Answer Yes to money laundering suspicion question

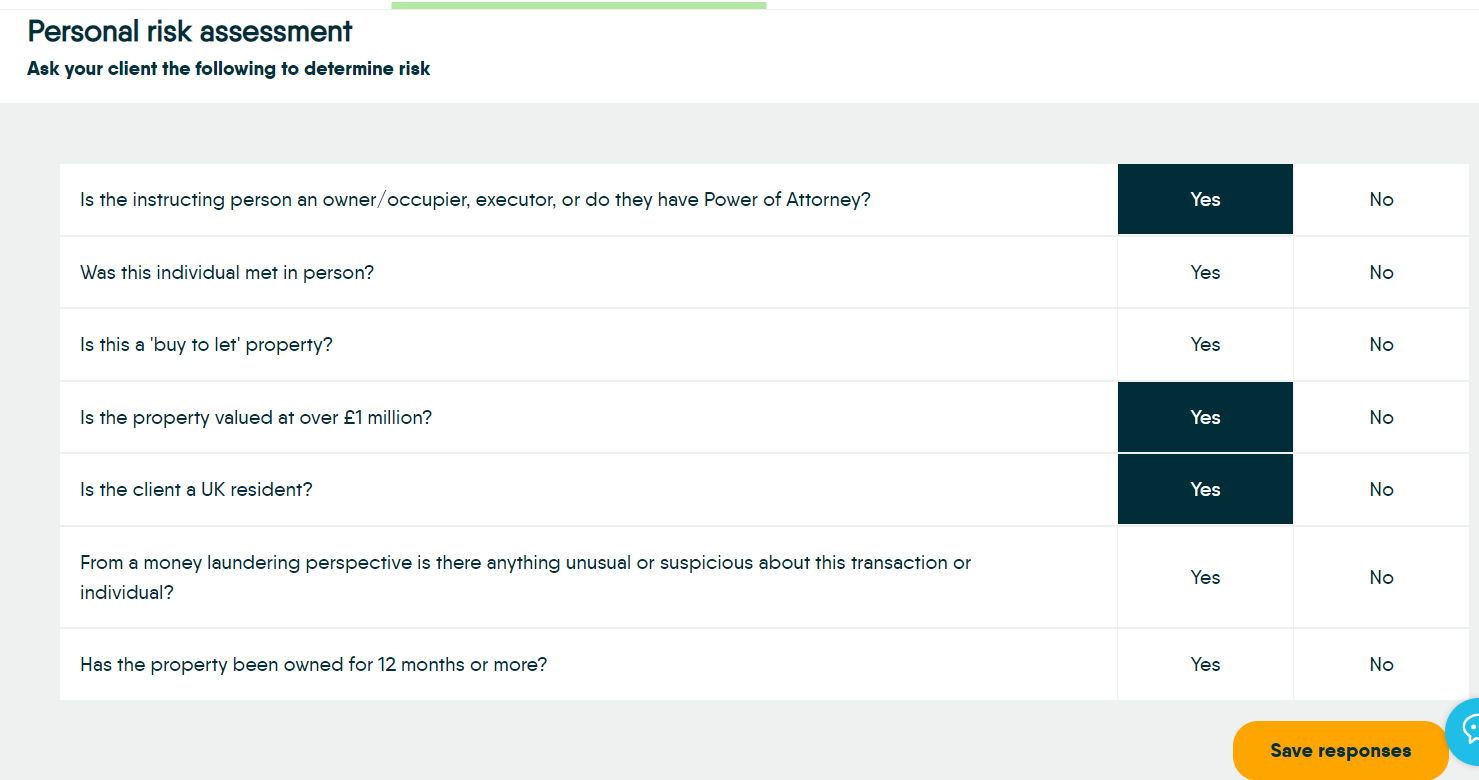1205,577
